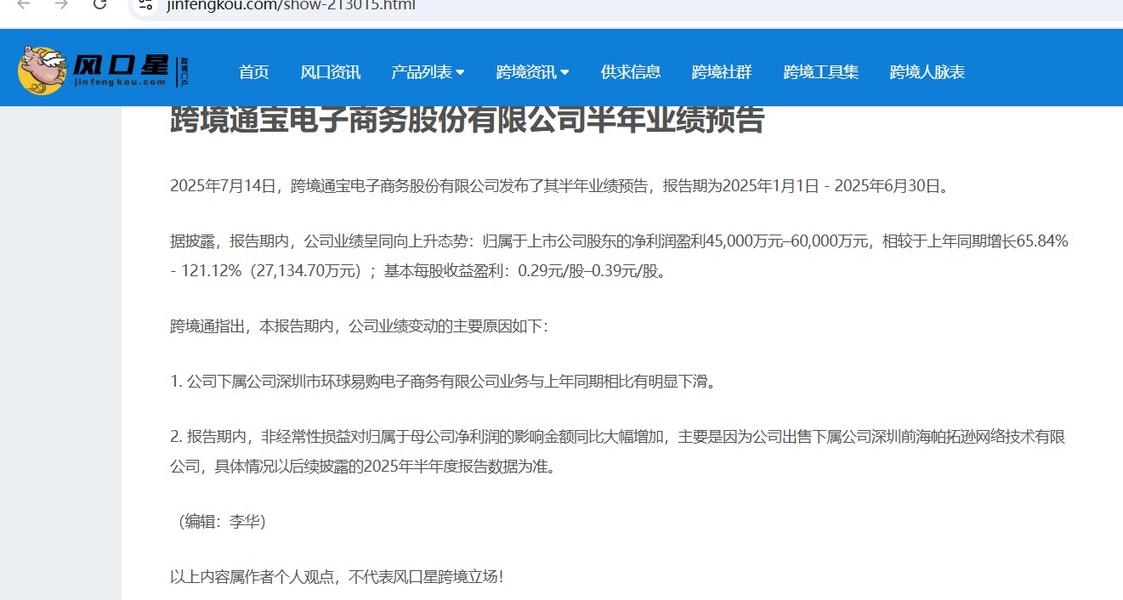Expand the 产品列表 dropdown menu
This screenshot has width=1123, height=600.
tap(428, 72)
